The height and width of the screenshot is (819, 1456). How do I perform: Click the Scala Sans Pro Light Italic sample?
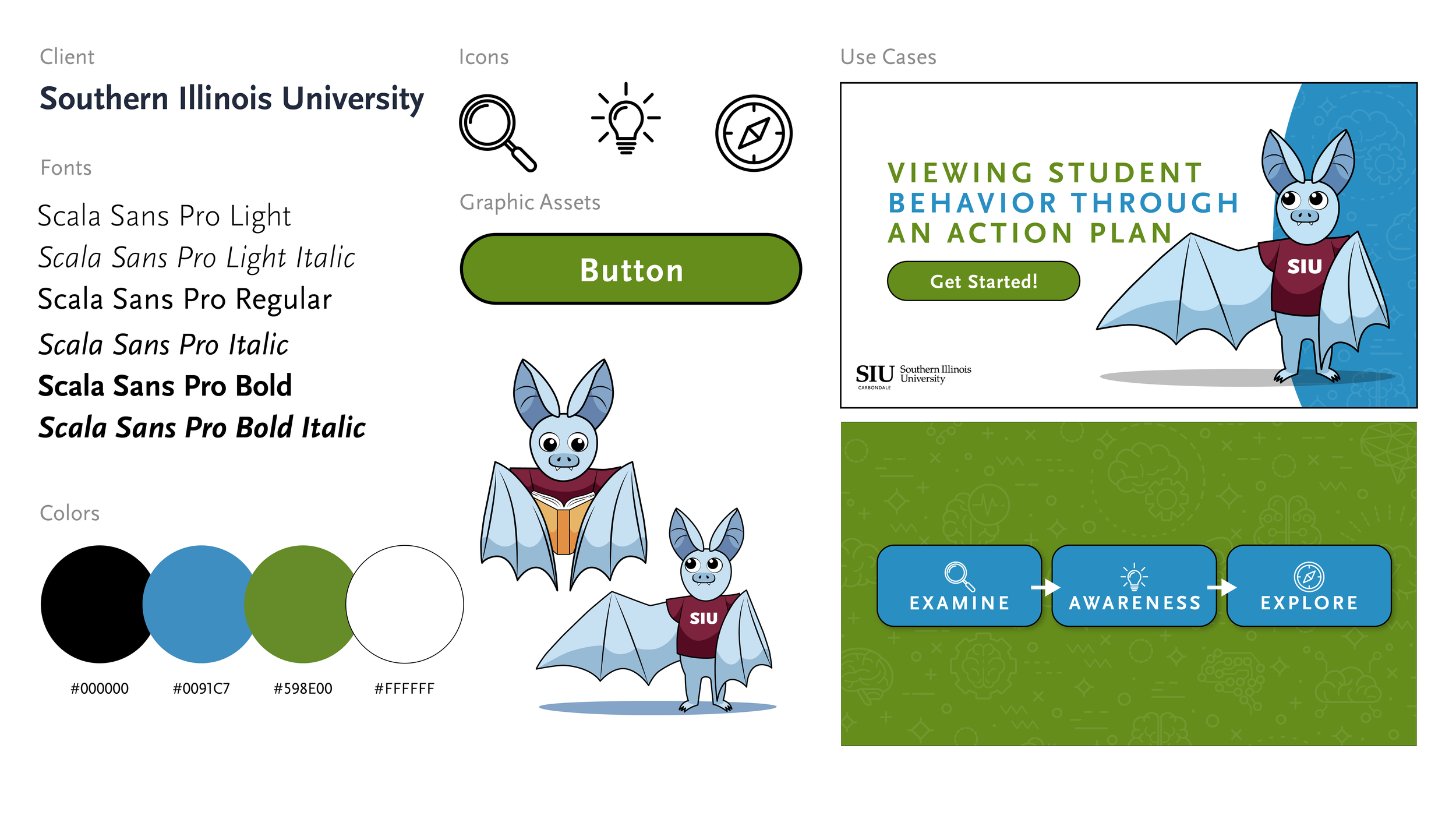197,259
